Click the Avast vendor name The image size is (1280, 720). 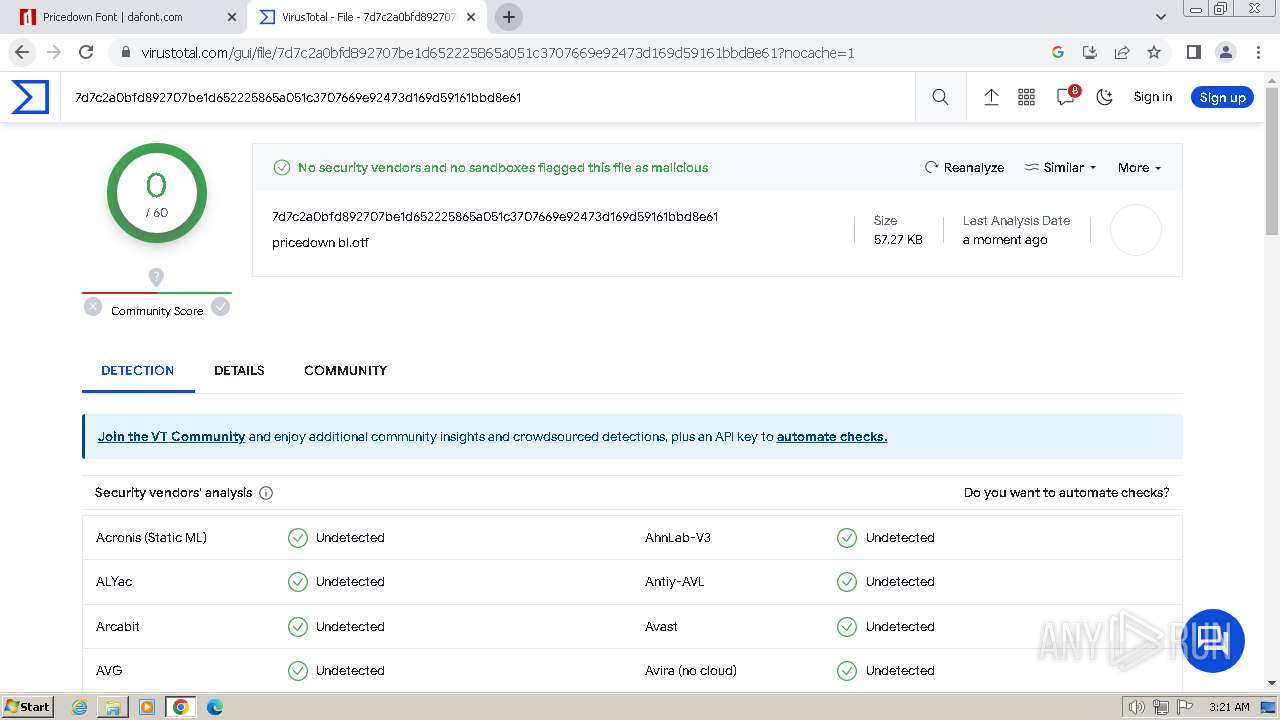coord(661,627)
